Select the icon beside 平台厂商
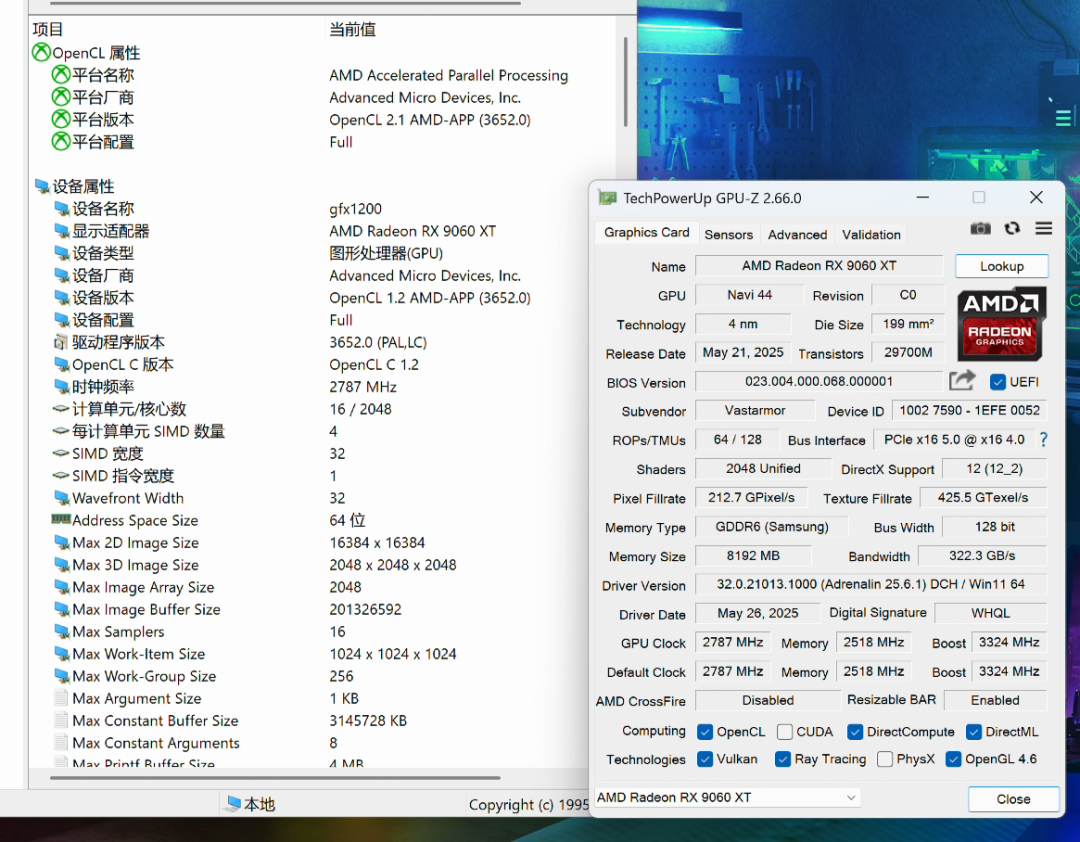 [x=61, y=96]
